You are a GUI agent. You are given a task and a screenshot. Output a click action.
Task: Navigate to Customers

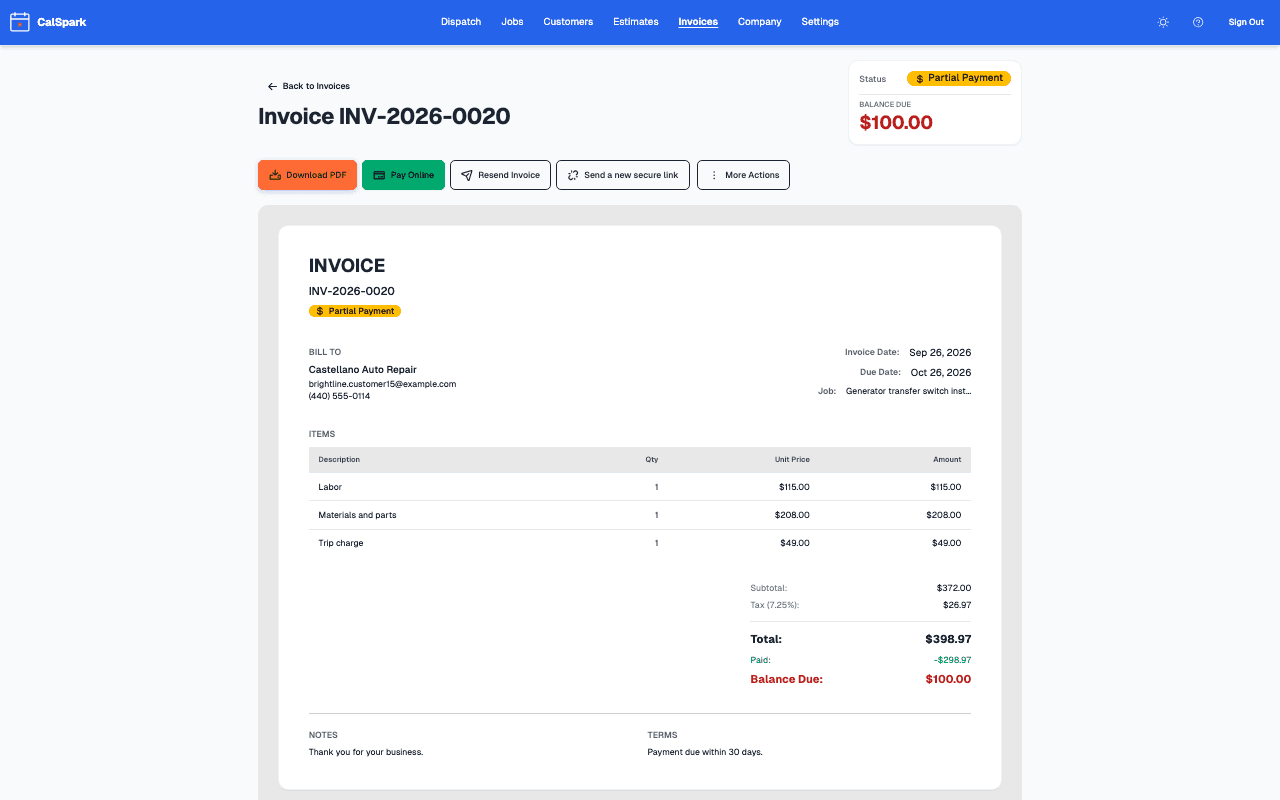568,22
